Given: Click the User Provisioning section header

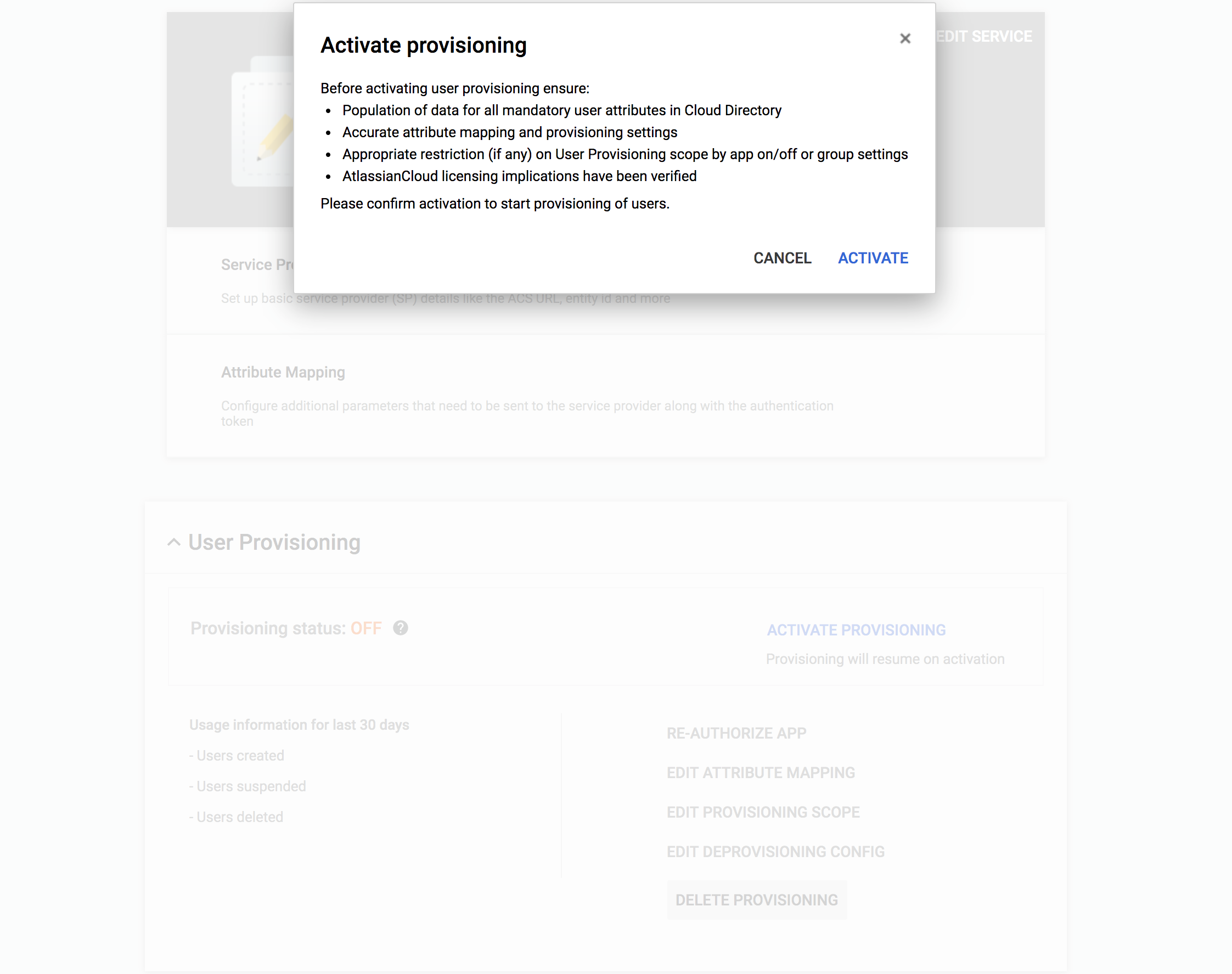Looking at the screenshot, I should 275,541.
